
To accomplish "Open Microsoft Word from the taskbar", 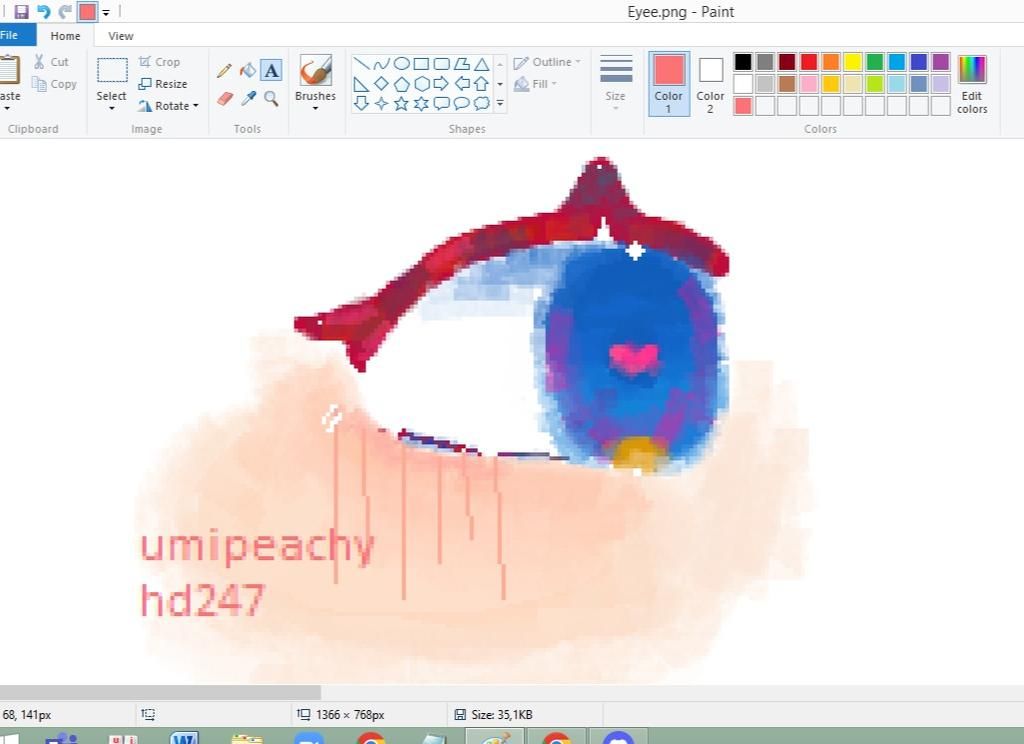I will 184,738.
